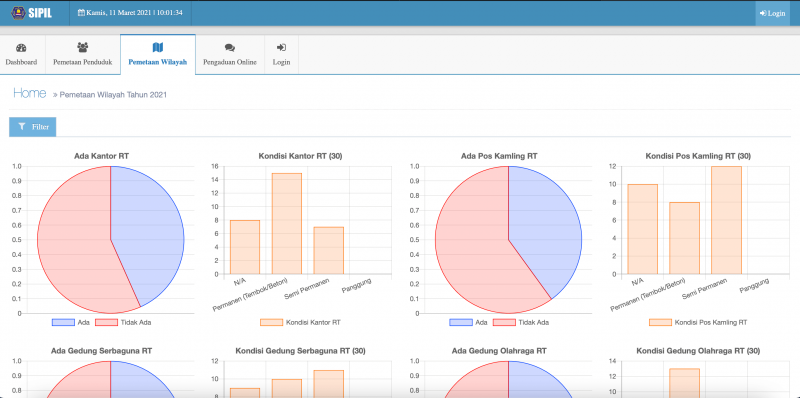This screenshot has width=800, height=398.
Task: Toggle Tidak Ada legend in Ada Kantor RT chart
Action: pos(123,322)
